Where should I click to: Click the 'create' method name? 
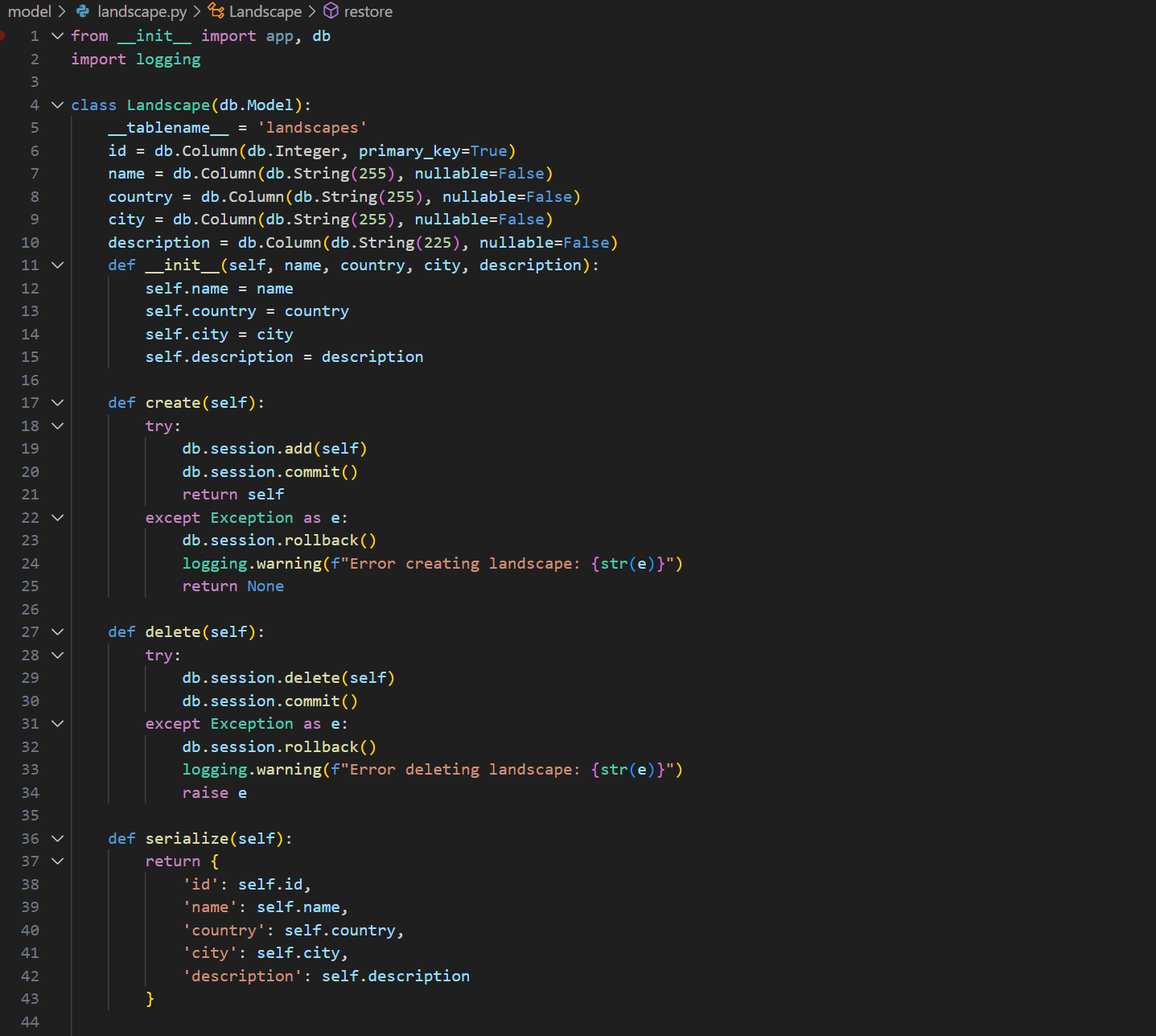pos(173,402)
